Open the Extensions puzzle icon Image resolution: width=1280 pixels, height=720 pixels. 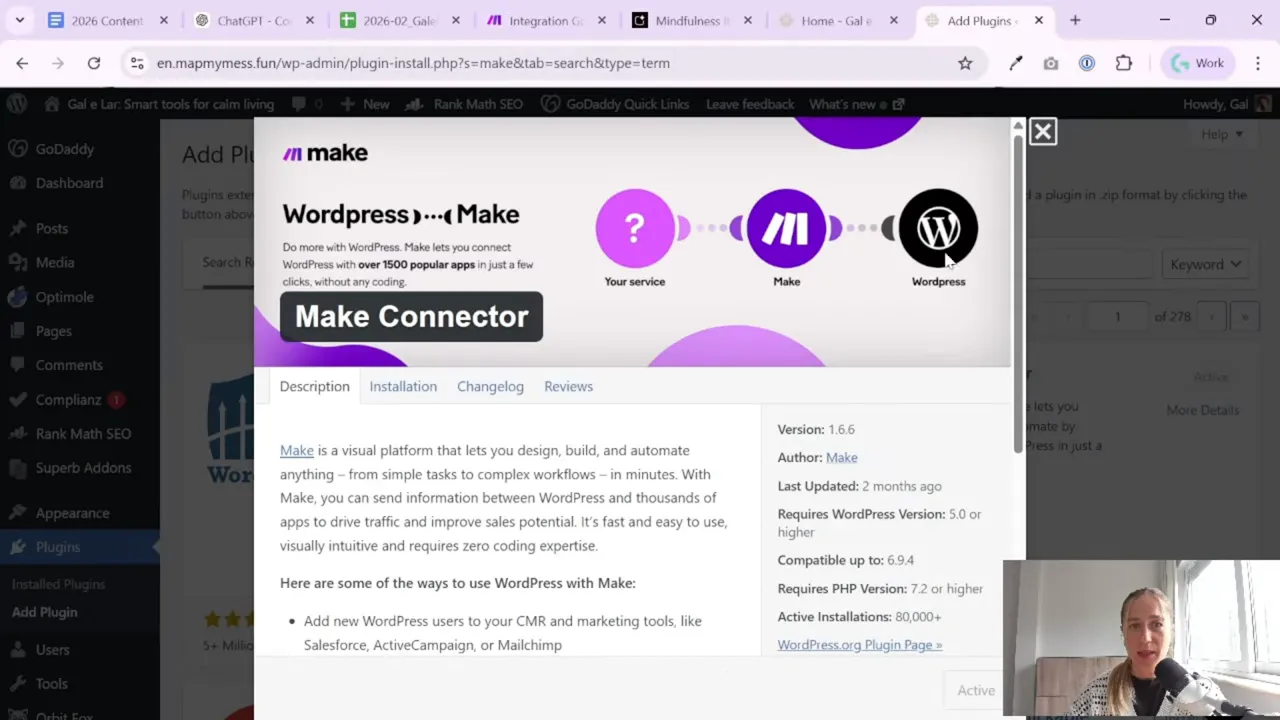click(x=1124, y=63)
